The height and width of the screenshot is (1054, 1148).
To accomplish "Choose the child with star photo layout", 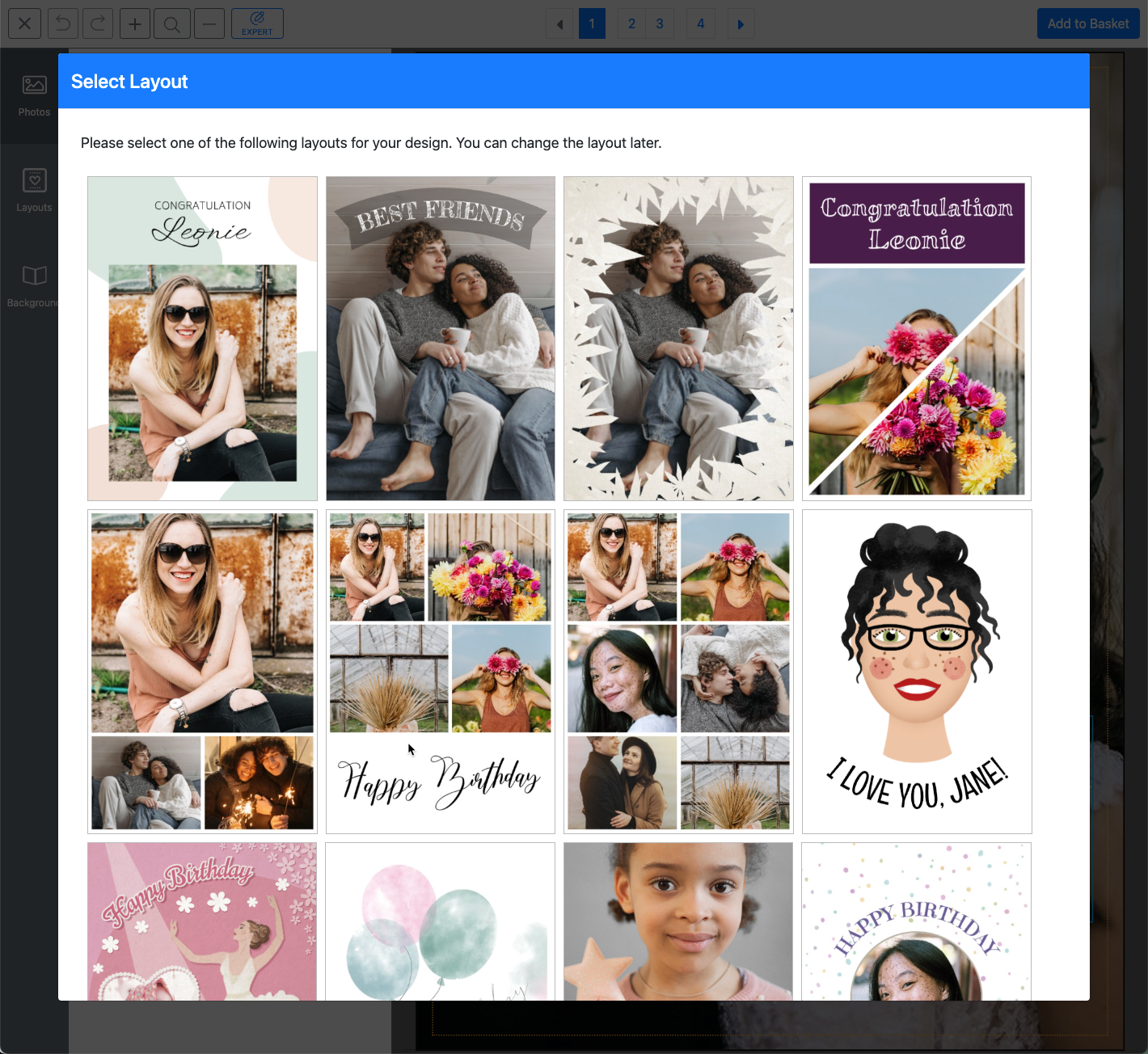I will [x=678, y=921].
